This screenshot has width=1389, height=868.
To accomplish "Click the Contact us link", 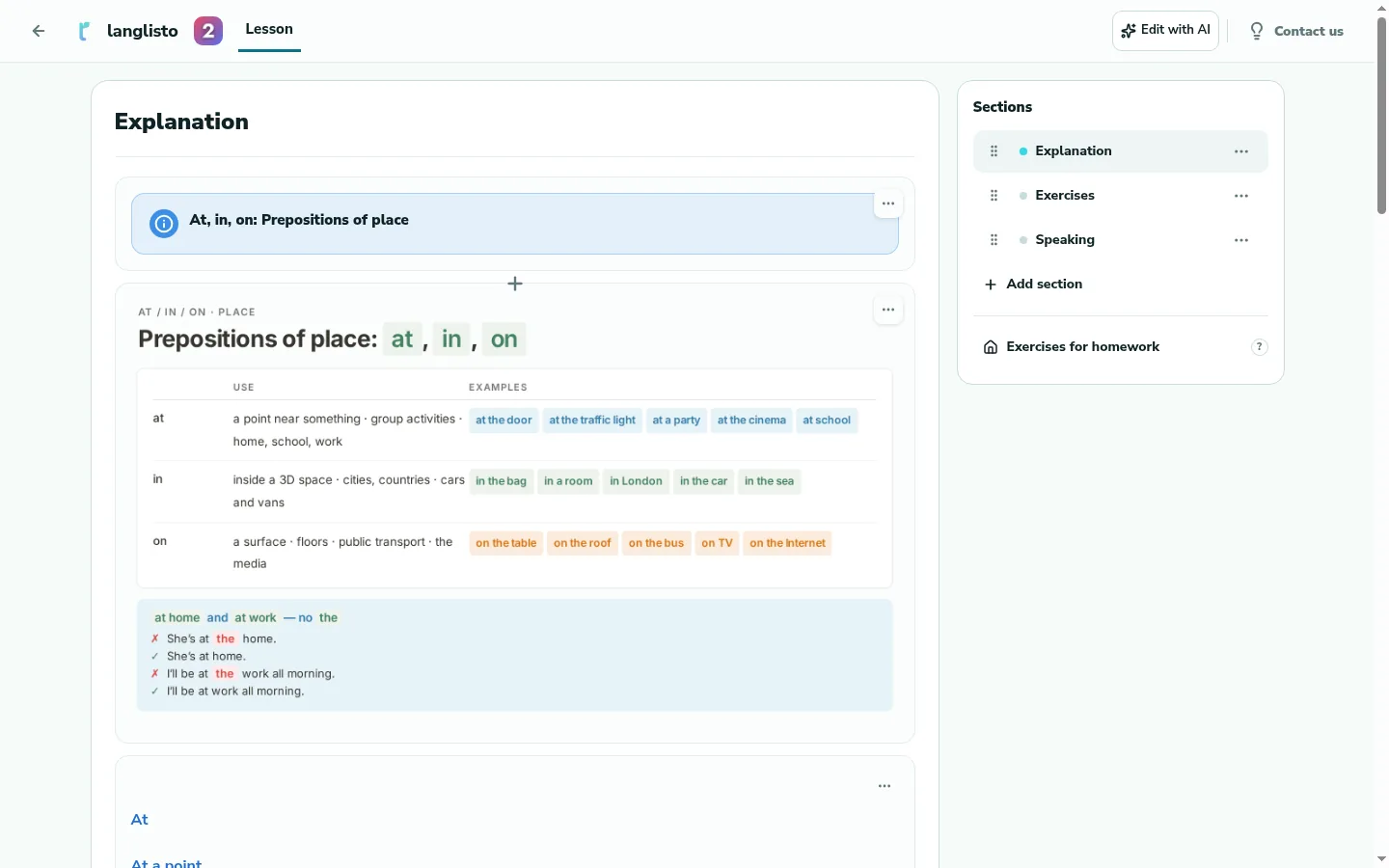I will tap(1296, 31).
